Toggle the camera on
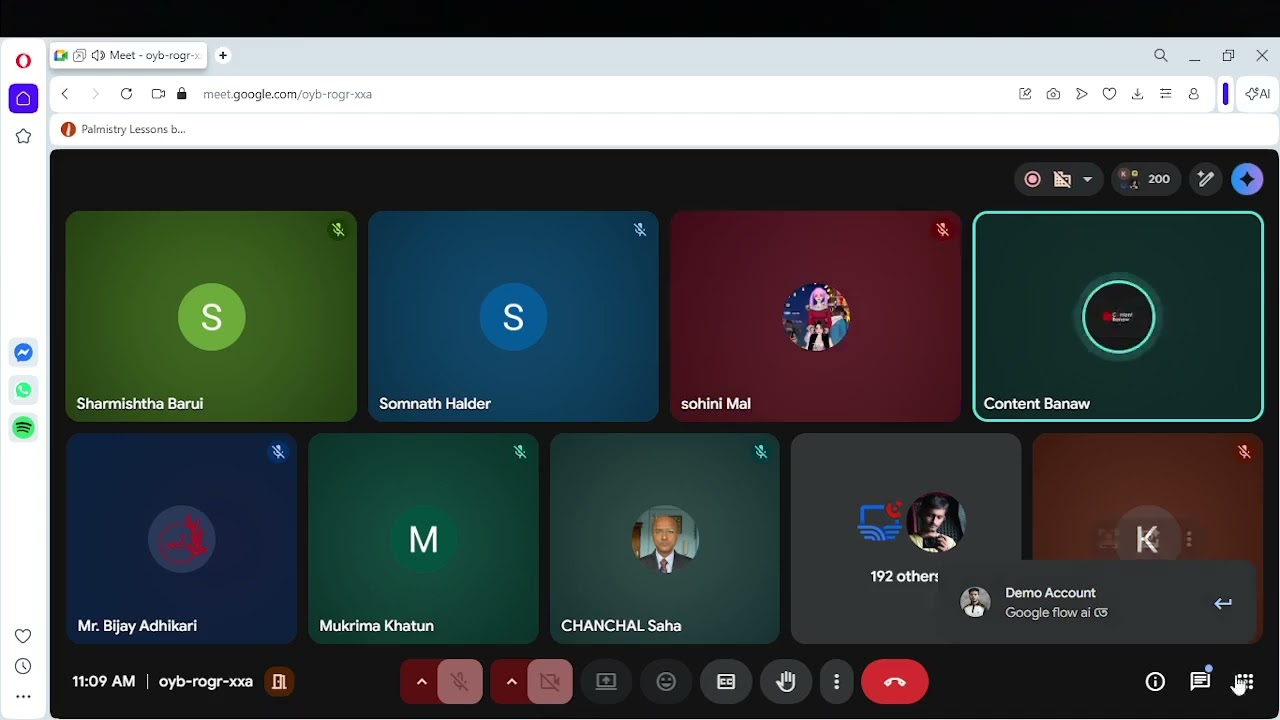The width and height of the screenshot is (1280, 720). 550,682
